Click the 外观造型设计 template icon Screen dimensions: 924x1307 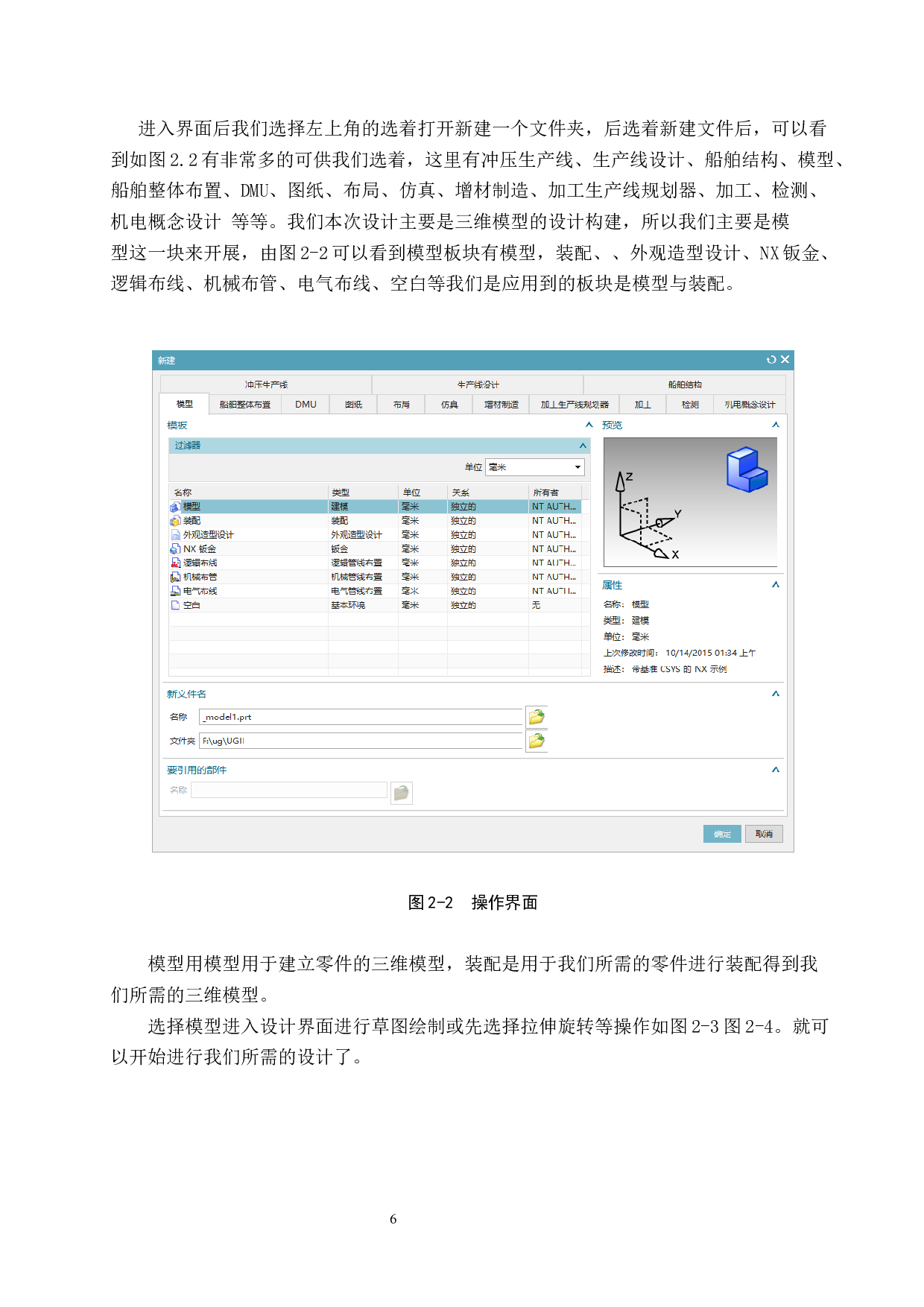(x=175, y=535)
